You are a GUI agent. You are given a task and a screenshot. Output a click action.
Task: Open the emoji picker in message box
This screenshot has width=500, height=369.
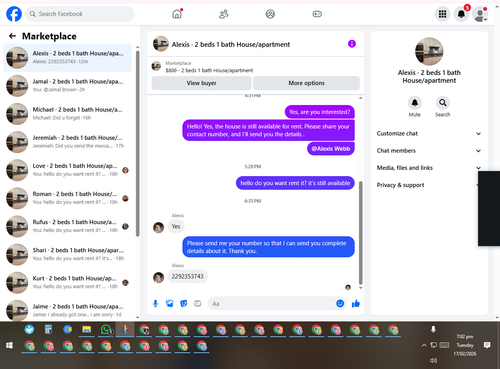tap(340, 303)
